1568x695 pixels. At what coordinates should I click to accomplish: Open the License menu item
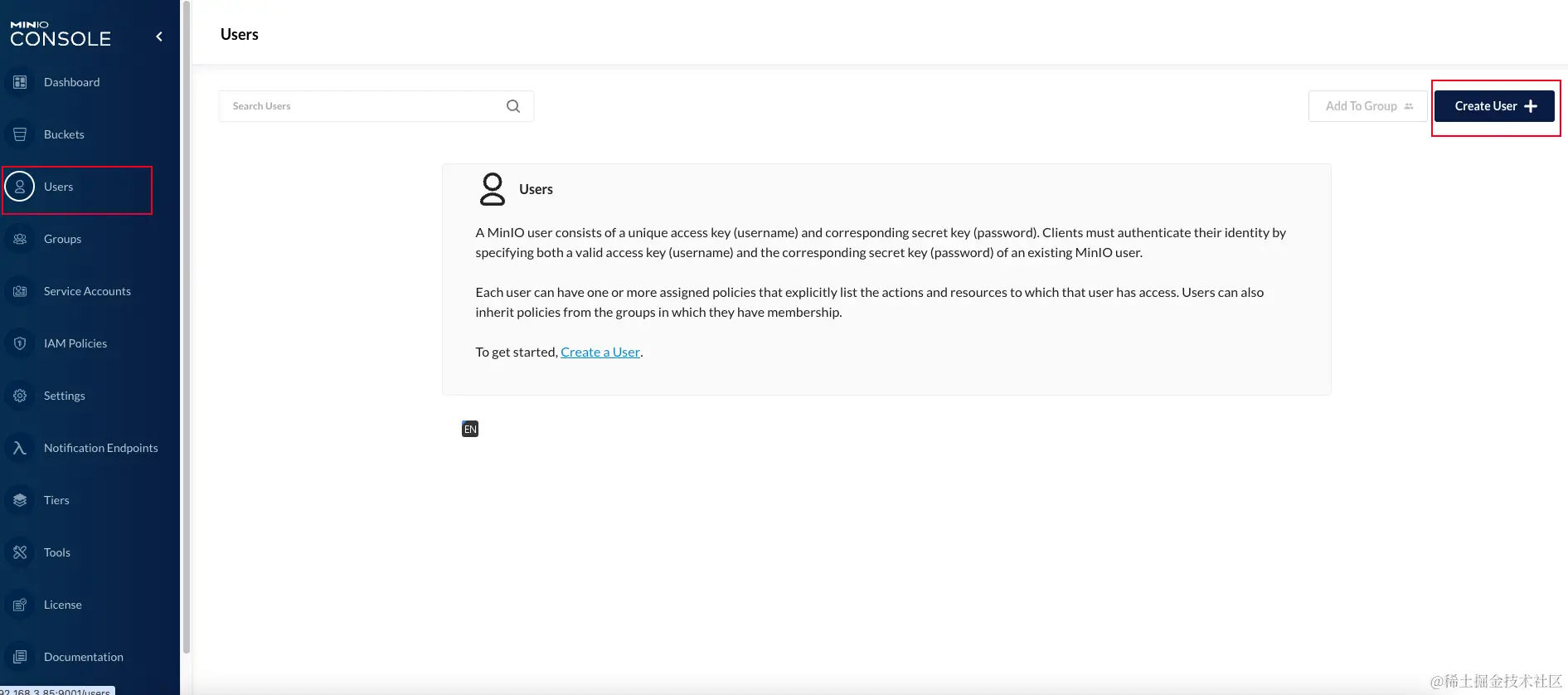click(62, 605)
